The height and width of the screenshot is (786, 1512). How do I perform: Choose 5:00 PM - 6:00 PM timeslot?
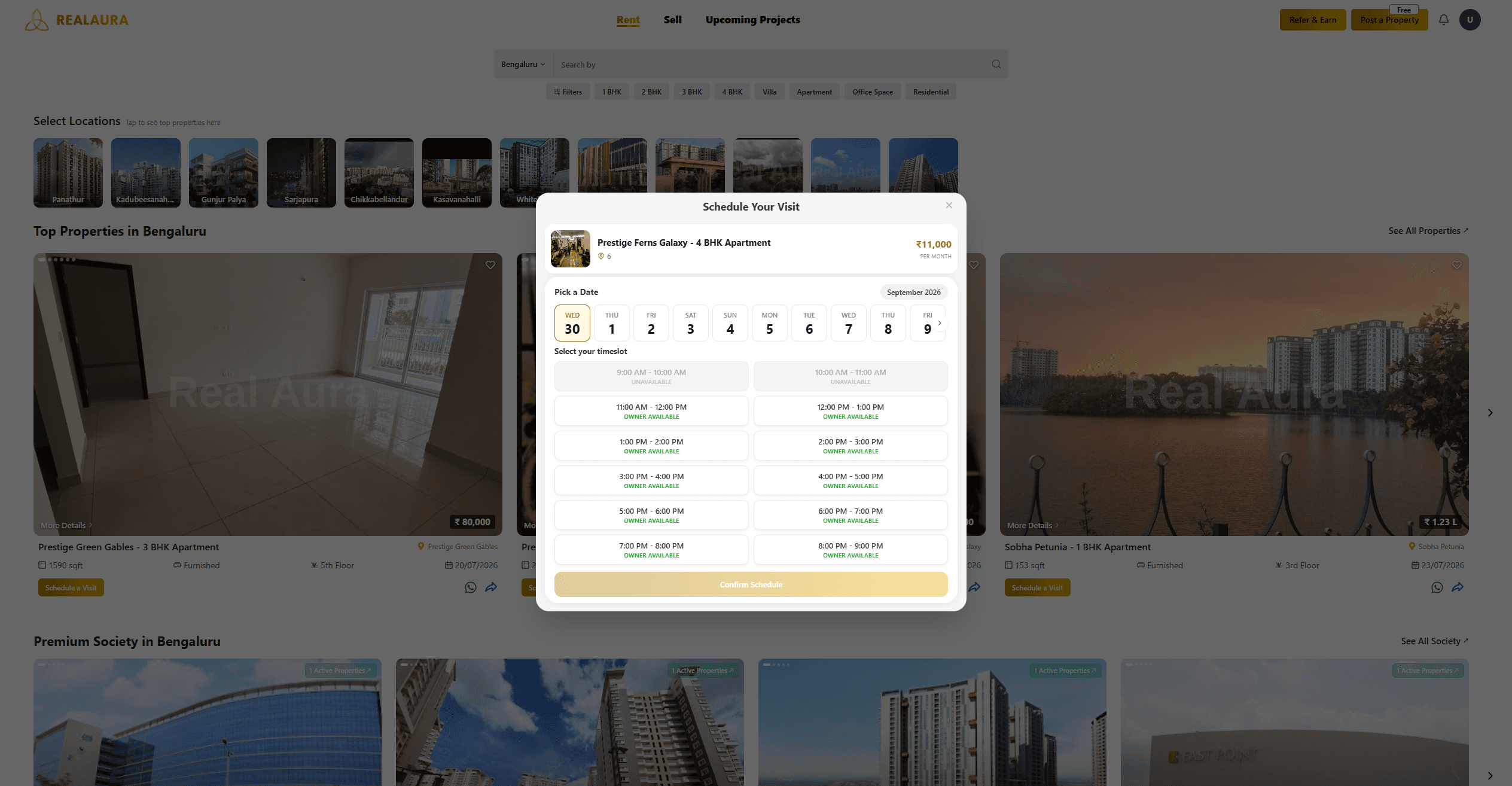coord(651,515)
